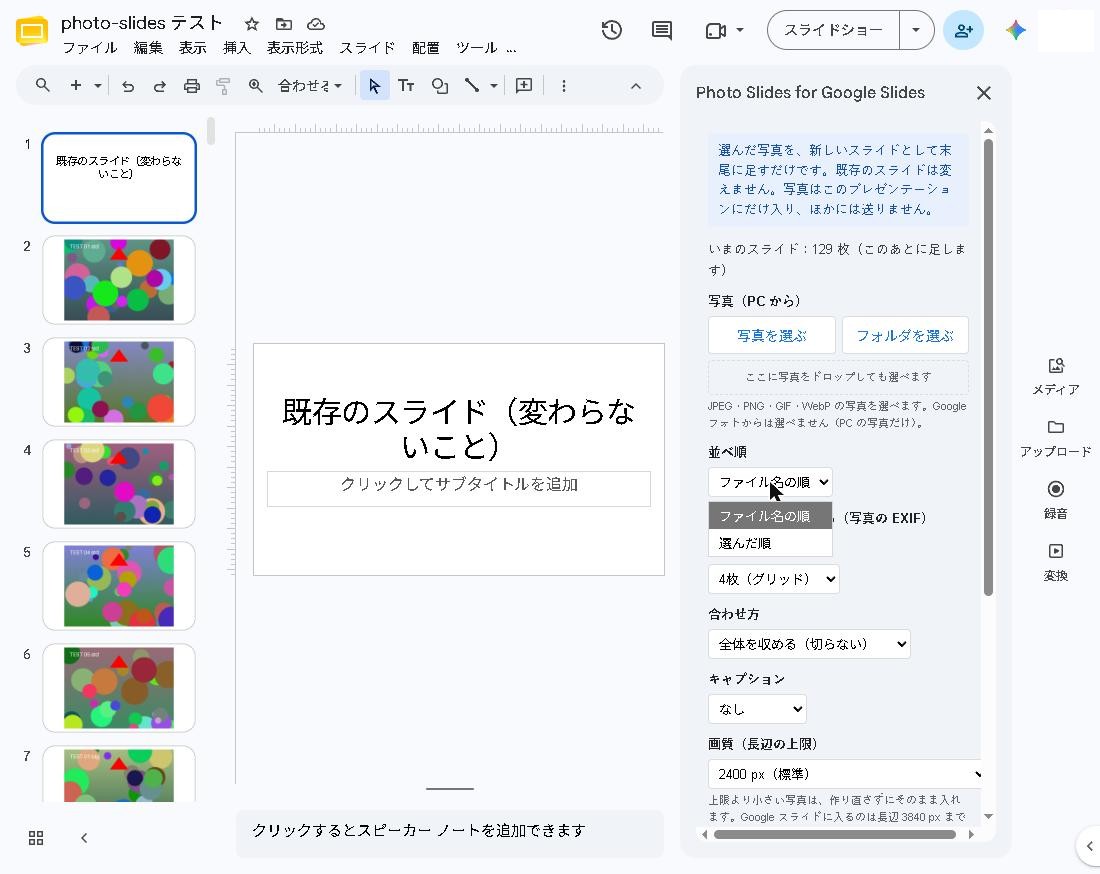Open the 挿入 menu
This screenshot has width=1100, height=874.
(x=236, y=48)
